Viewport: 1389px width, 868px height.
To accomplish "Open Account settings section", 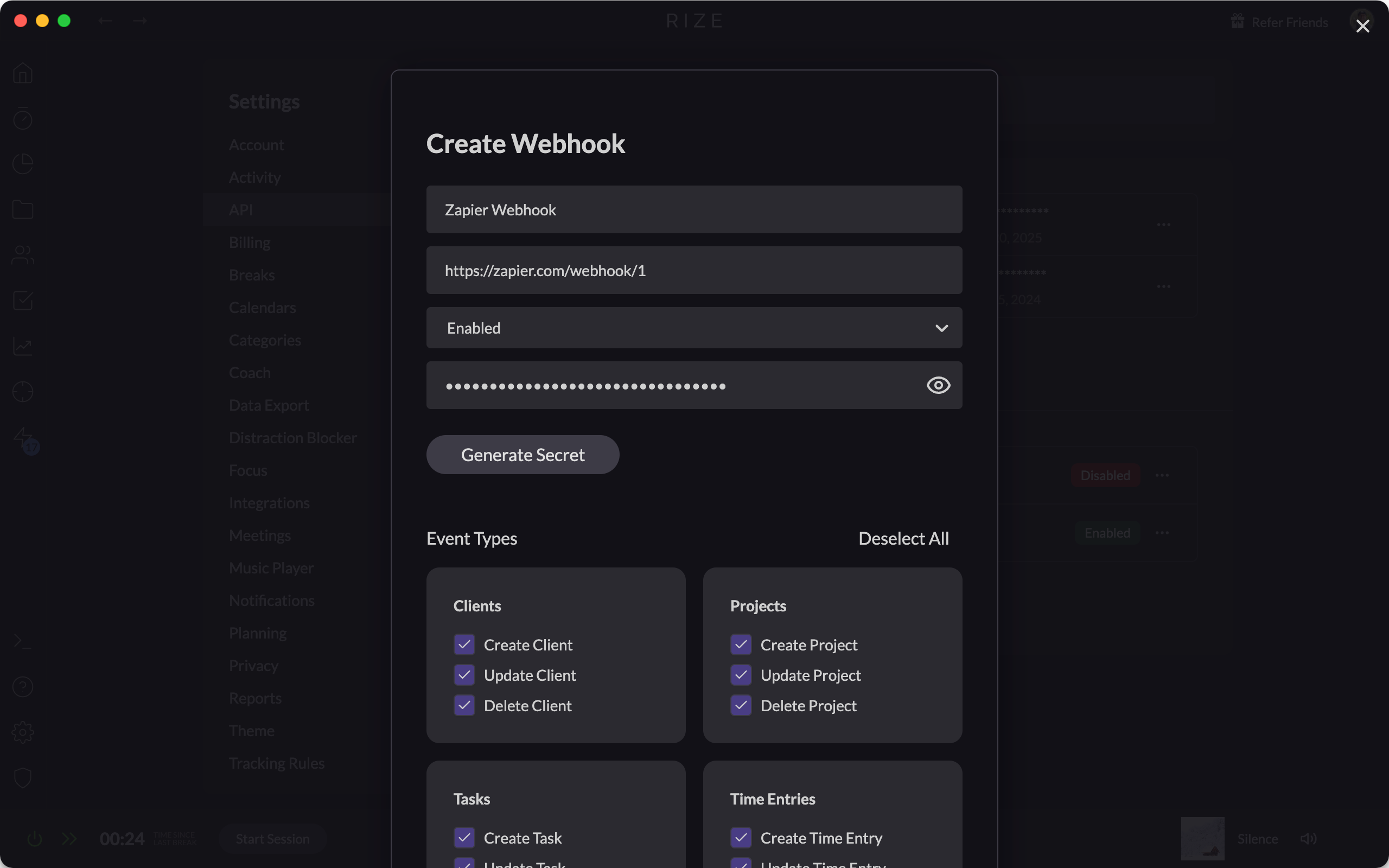I will 256,145.
